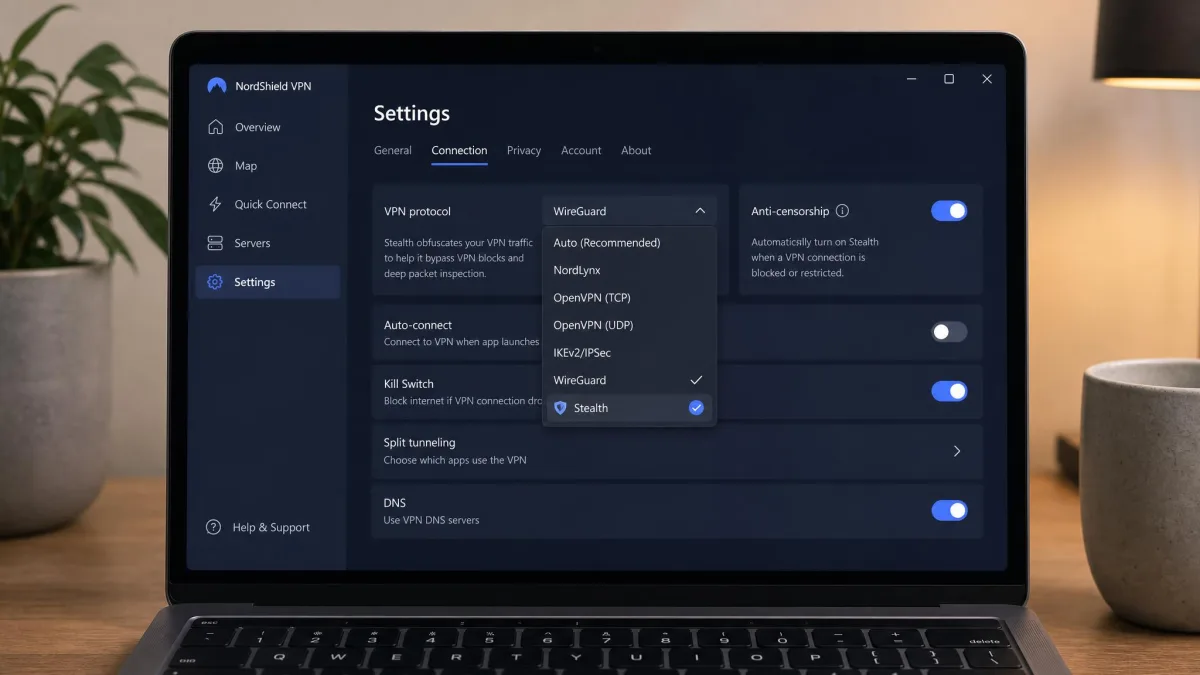
Task: Click the Help & Support question icon
Action: [213, 527]
